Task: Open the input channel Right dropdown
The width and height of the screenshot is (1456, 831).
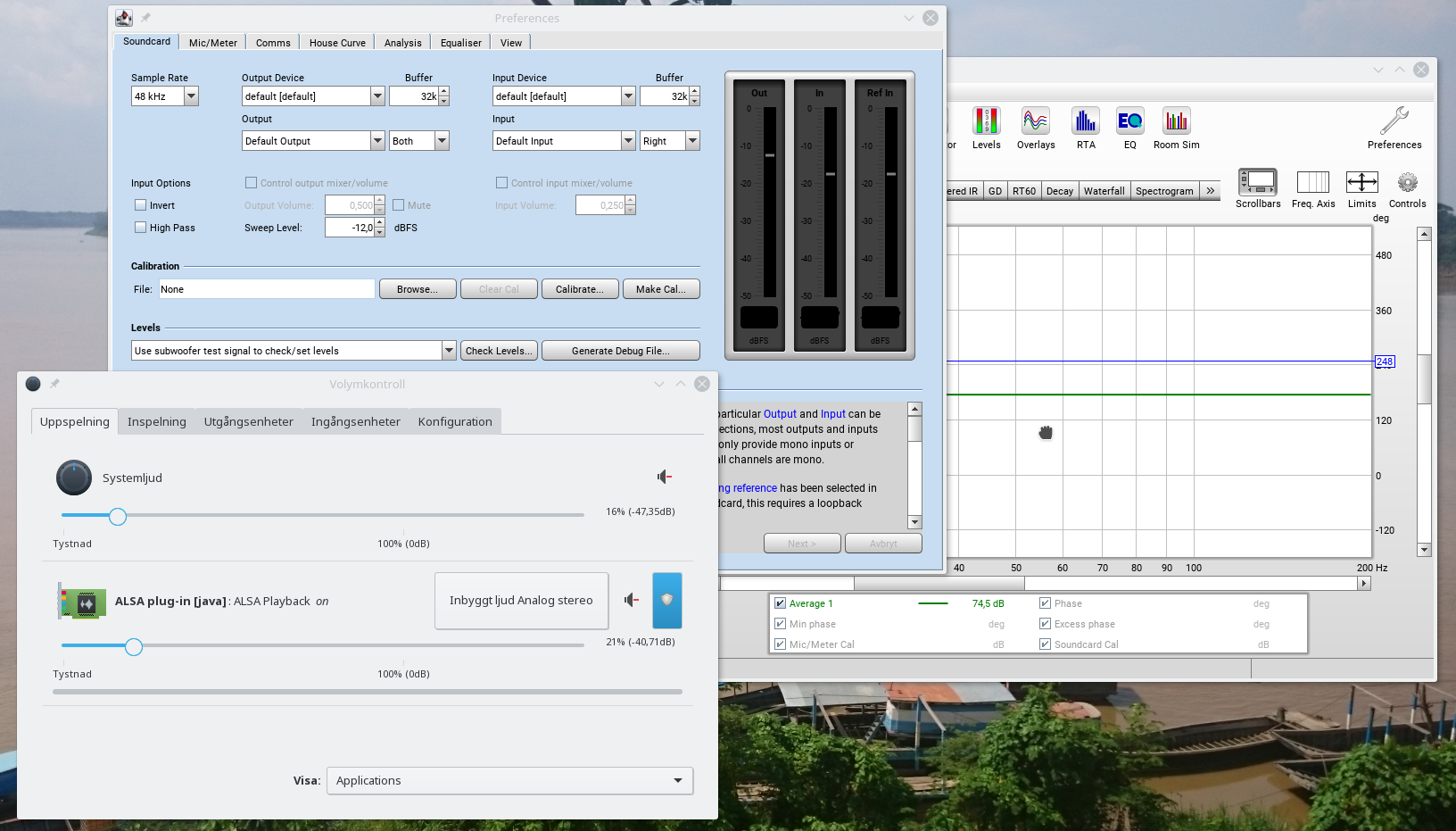Action: pos(692,141)
